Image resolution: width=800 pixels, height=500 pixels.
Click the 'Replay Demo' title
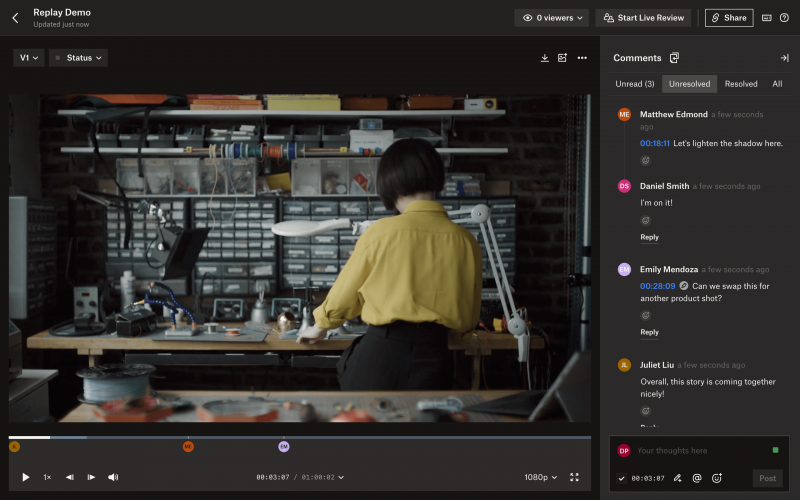tap(62, 12)
